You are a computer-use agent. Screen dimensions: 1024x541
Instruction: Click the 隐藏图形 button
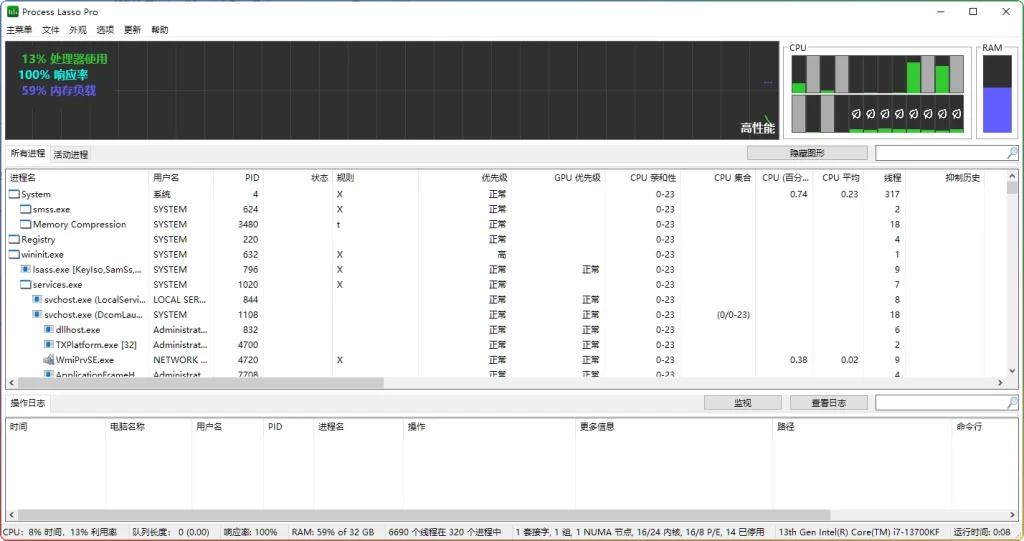tap(807, 153)
